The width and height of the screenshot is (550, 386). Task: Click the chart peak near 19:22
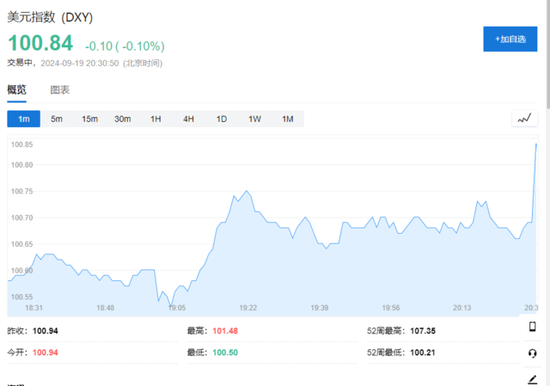point(247,191)
